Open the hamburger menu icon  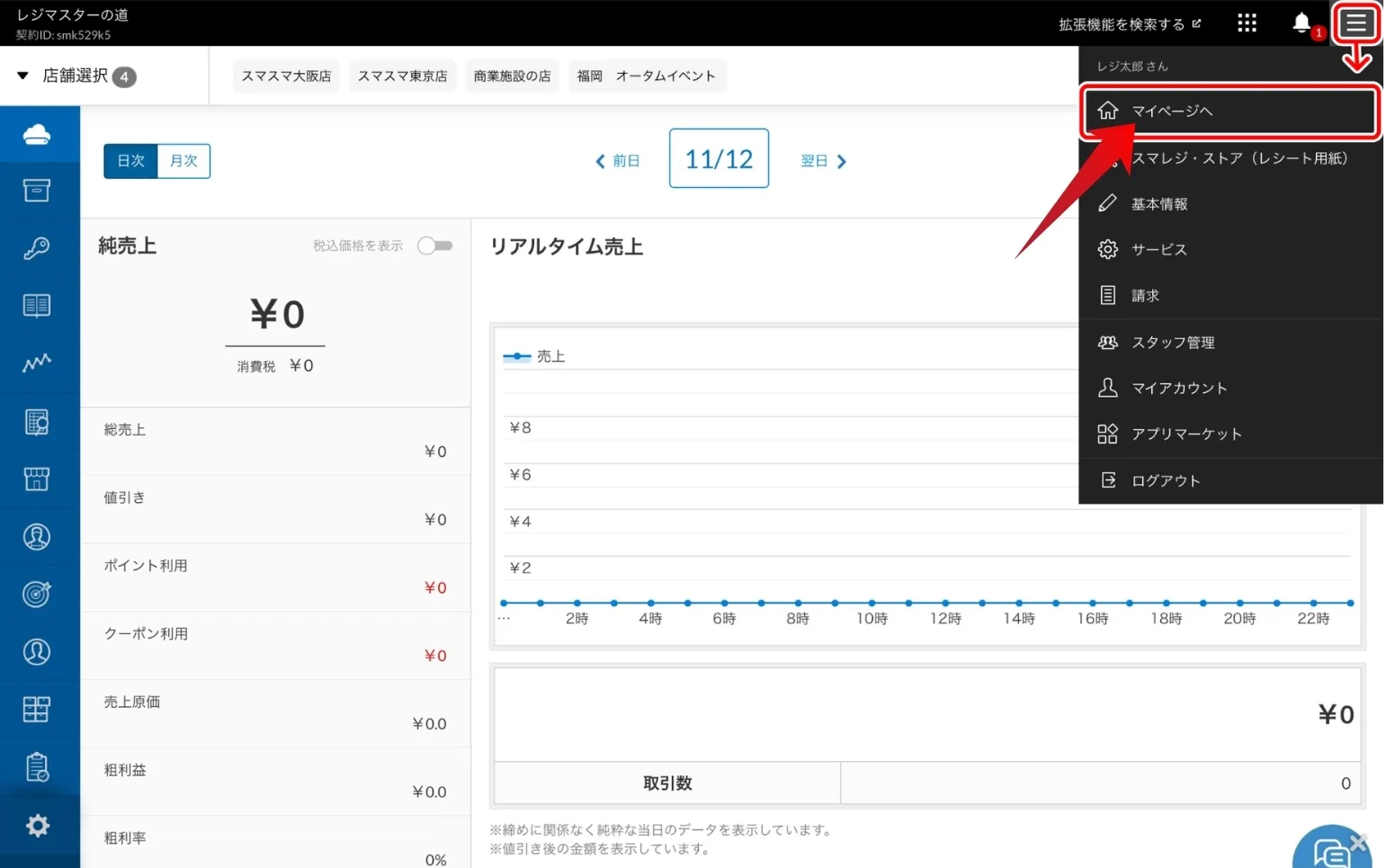click(1355, 22)
